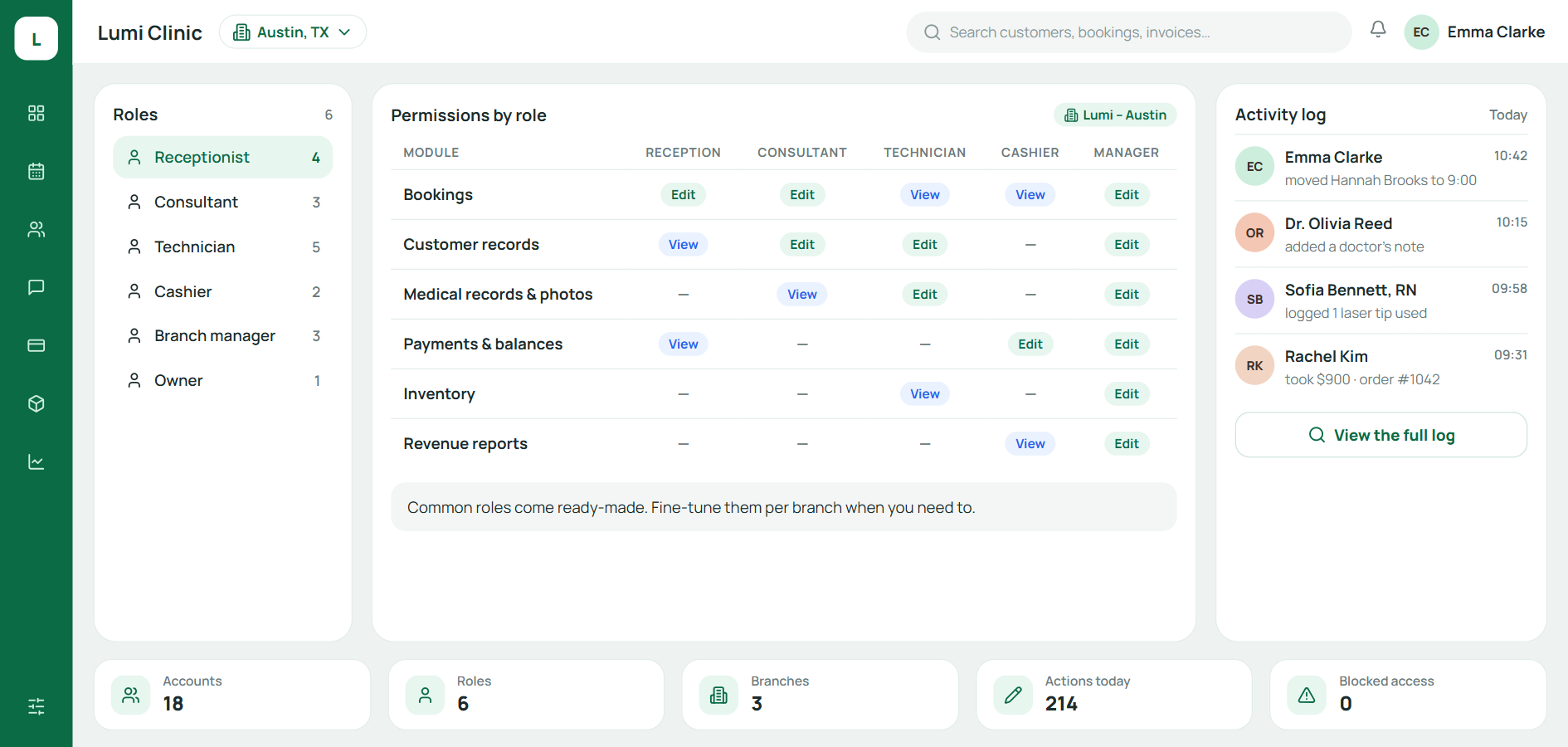This screenshot has height=747, width=1568.
Task: Click the Lumi - Austin branch chip
Action: pos(1115,115)
